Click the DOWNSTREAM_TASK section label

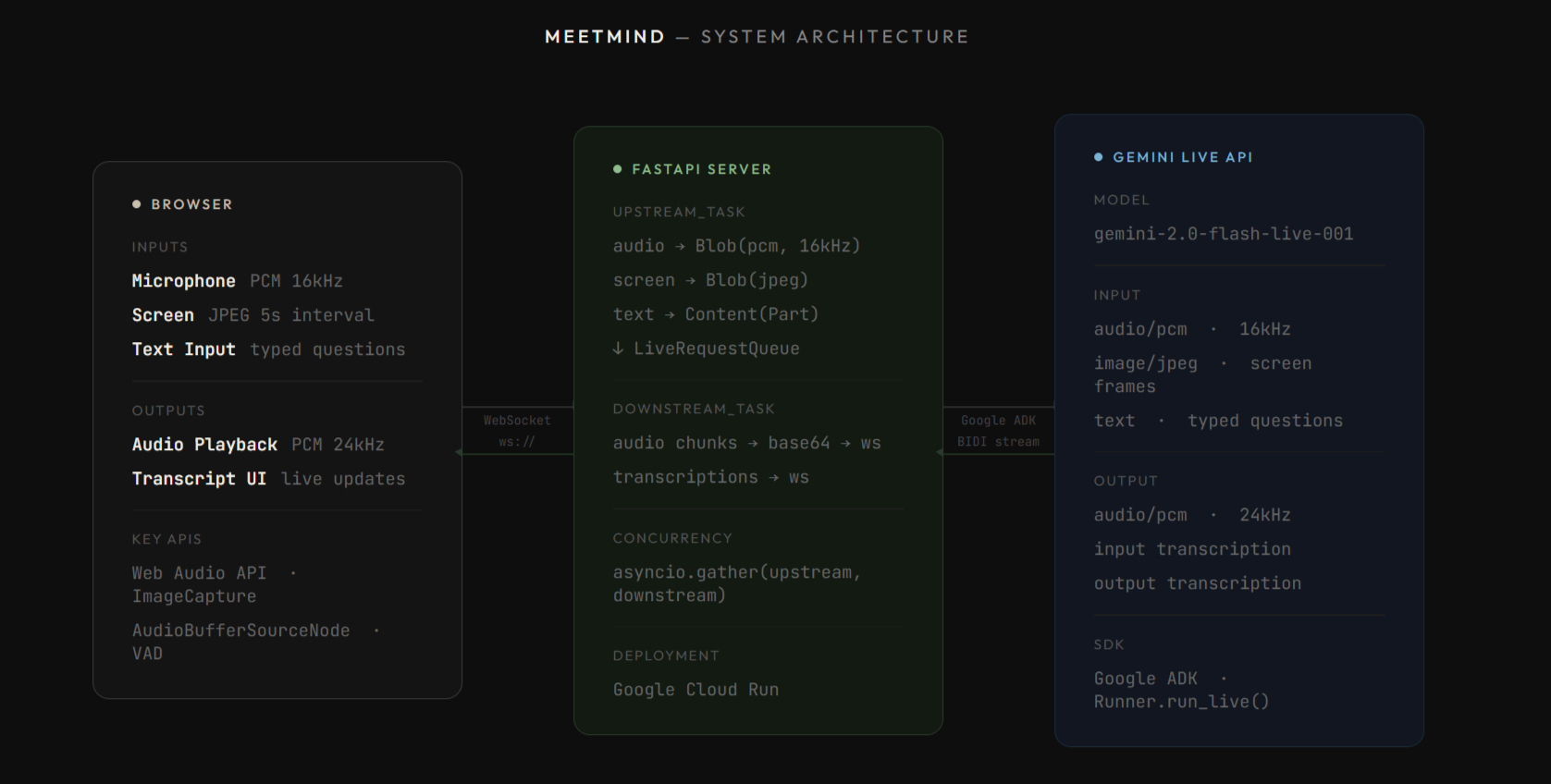tap(694, 409)
